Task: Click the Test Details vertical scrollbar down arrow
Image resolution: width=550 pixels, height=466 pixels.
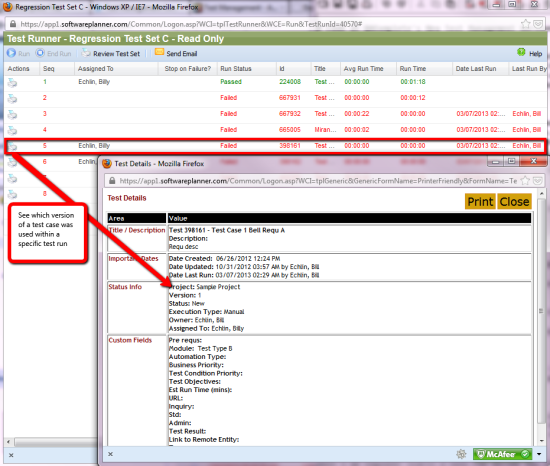Action: (x=542, y=441)
